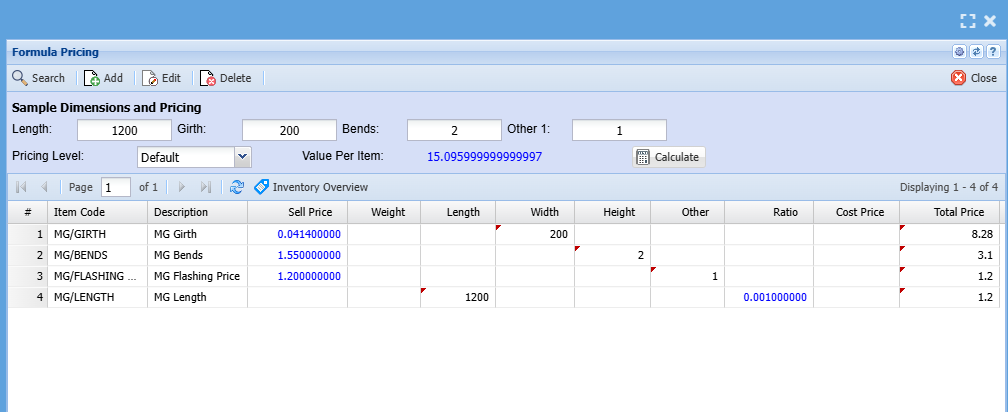Click the page number box

[x=116, y=187]
